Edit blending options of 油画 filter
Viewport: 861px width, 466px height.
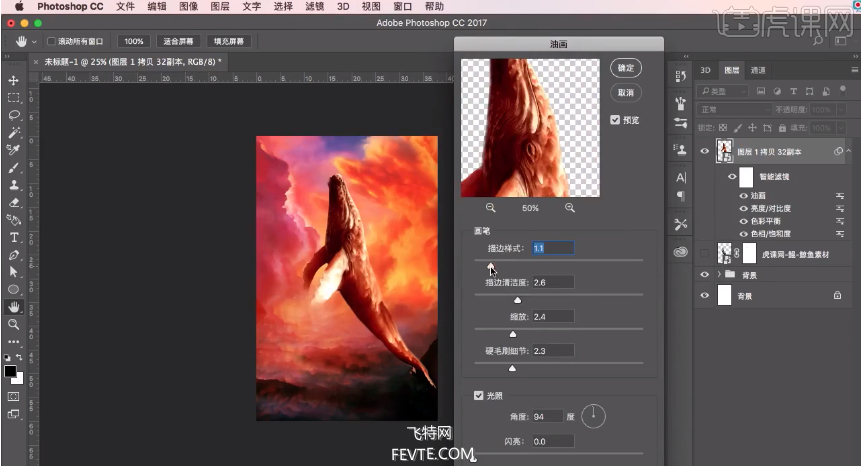click(840, 195)
